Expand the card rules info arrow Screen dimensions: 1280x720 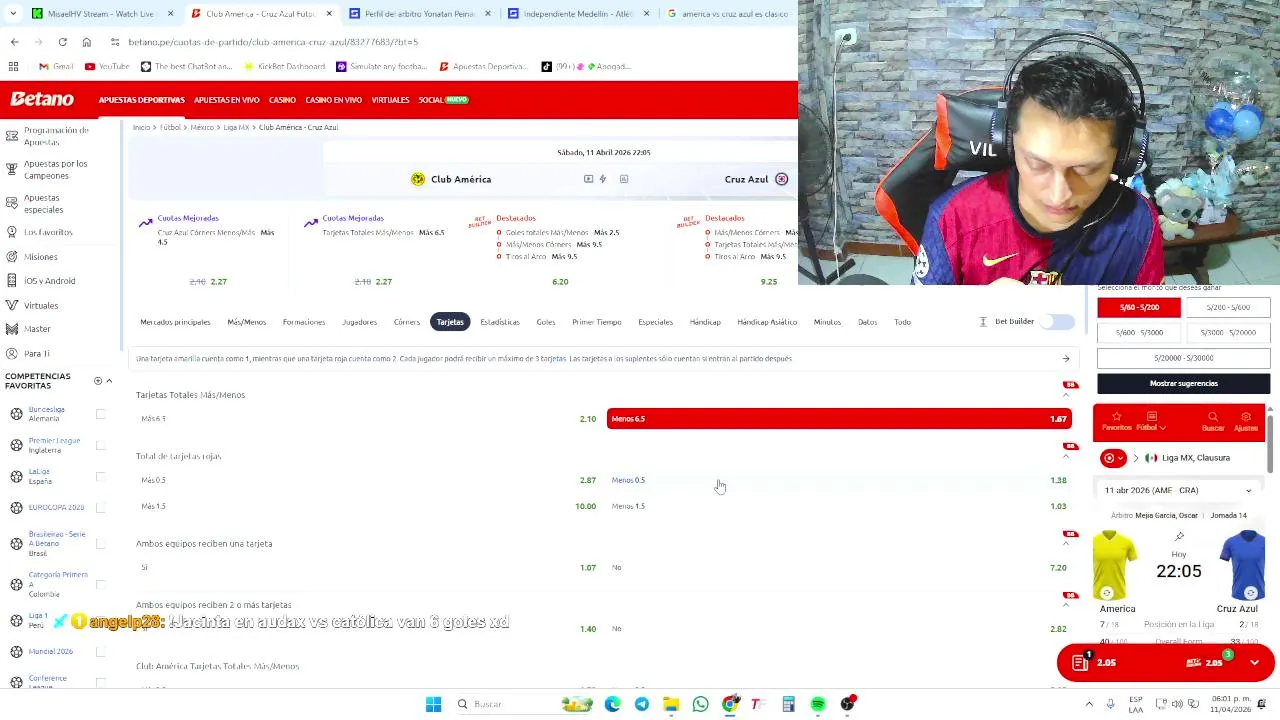pyautogui.click(x=1066, y=358)
